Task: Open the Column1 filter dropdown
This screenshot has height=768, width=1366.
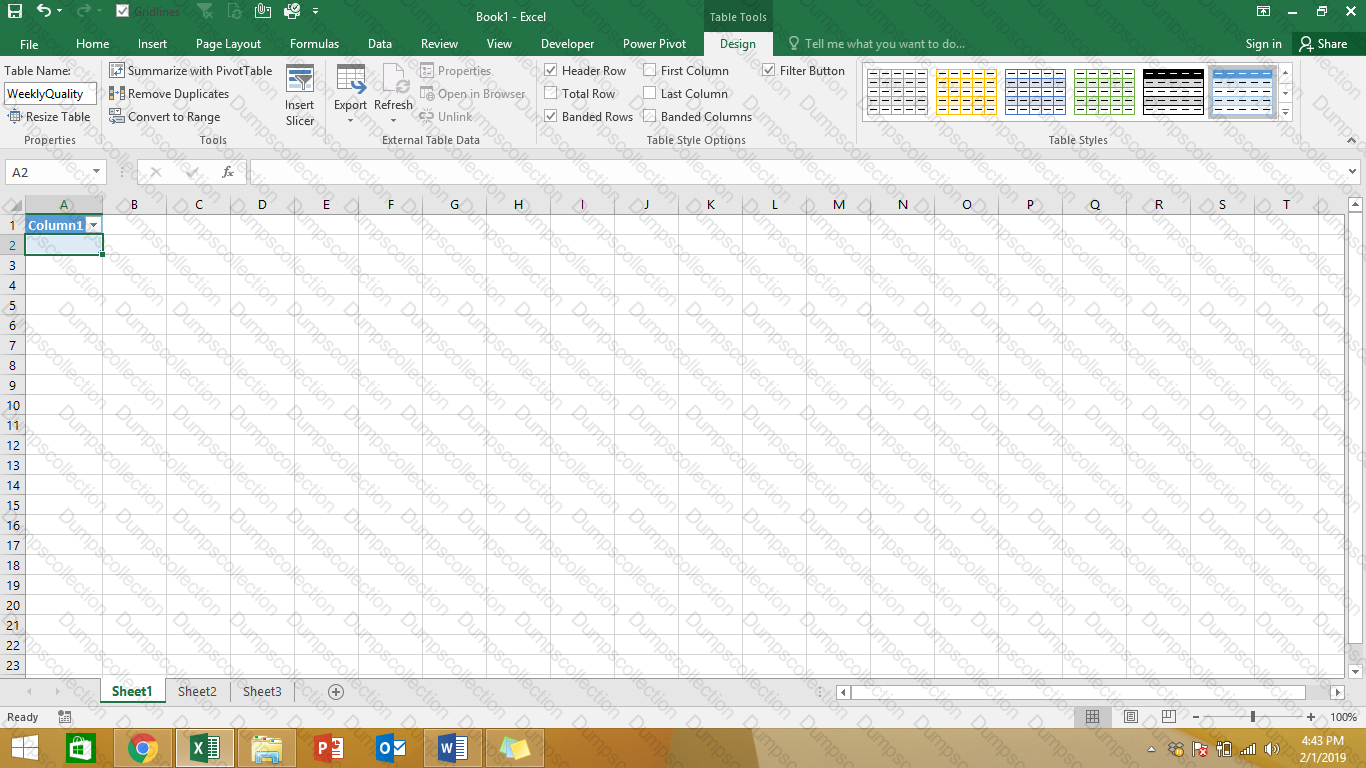Action: click(x=93, y=226)
